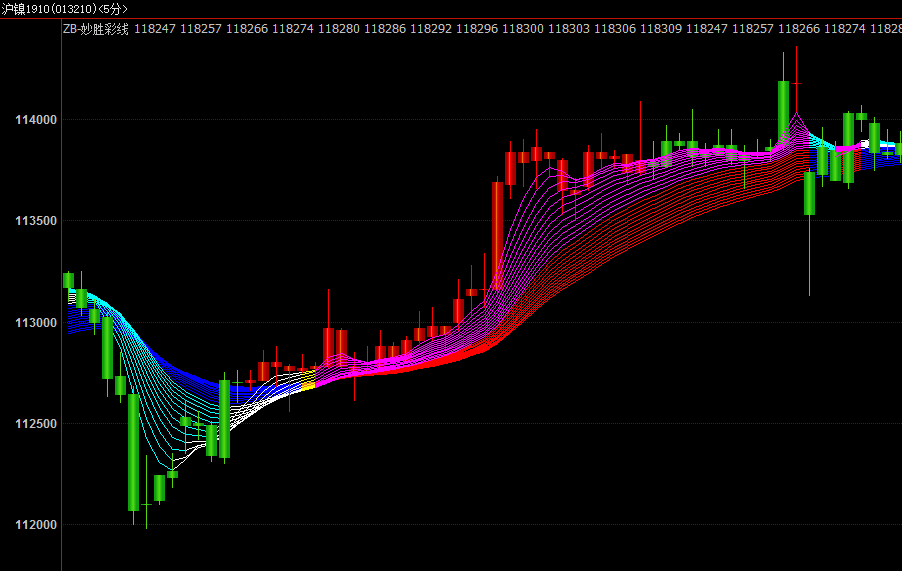
Task: Click the 113500 price axis label
Action: (x=36, y=221)
